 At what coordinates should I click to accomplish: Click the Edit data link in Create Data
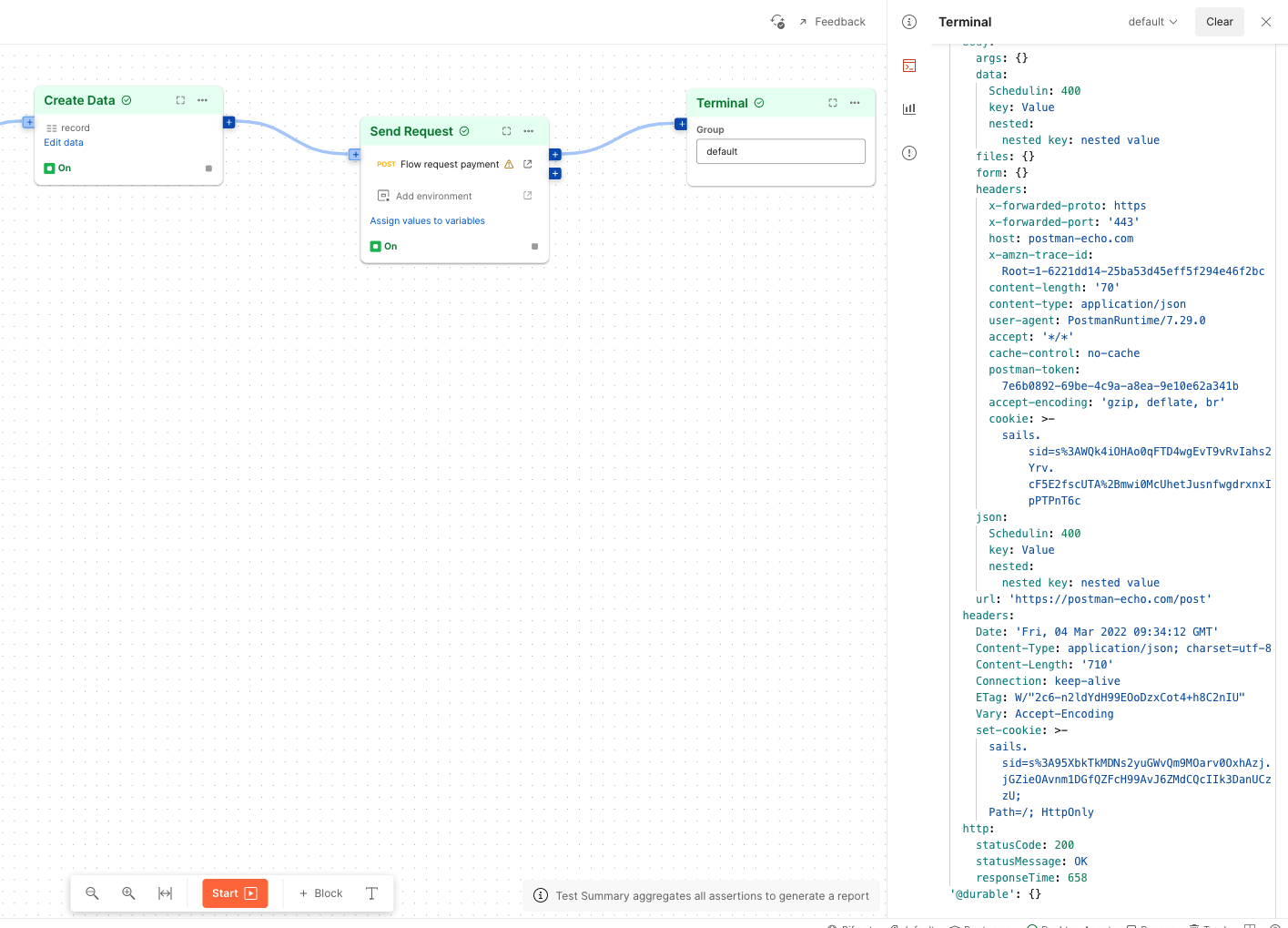coord(63,142)
